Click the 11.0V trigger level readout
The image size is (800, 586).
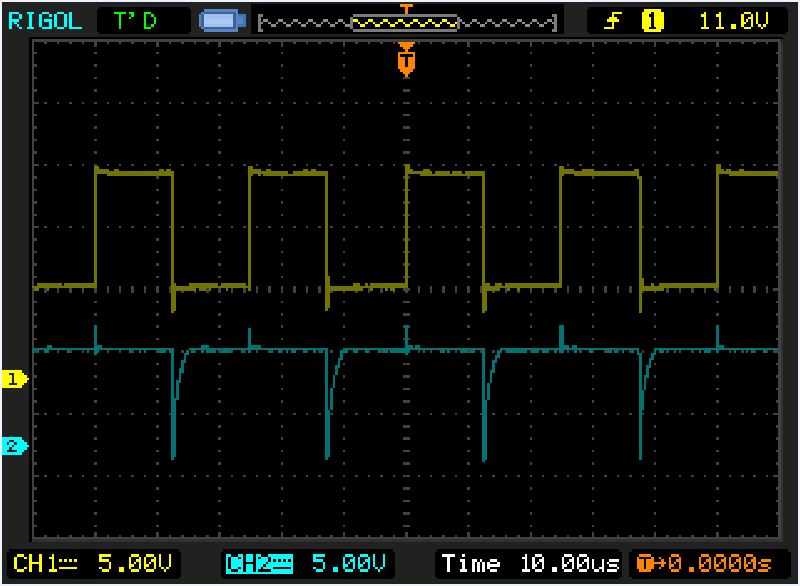pos(734,21)
